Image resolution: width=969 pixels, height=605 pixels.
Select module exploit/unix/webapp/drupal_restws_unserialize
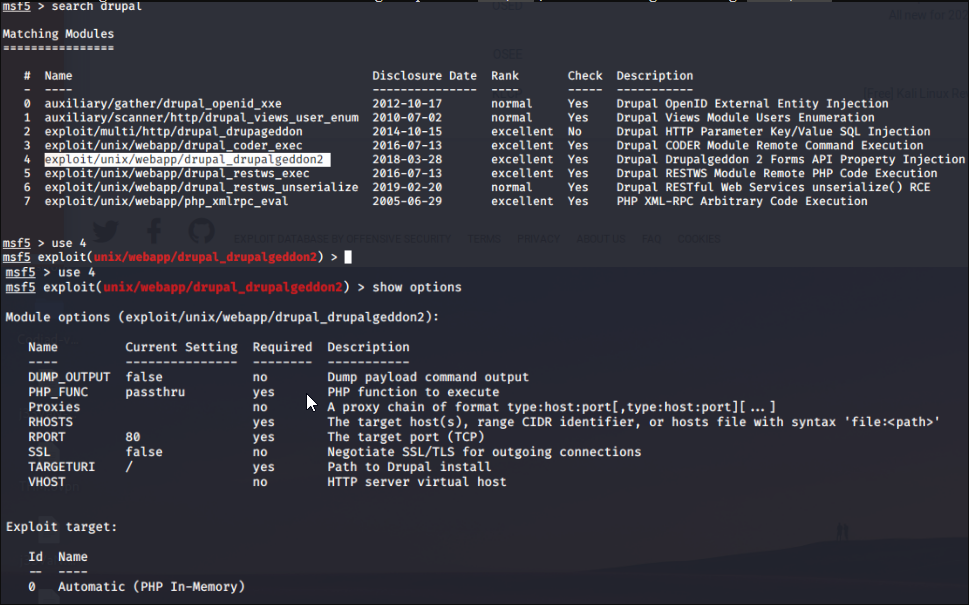(201, 187)
